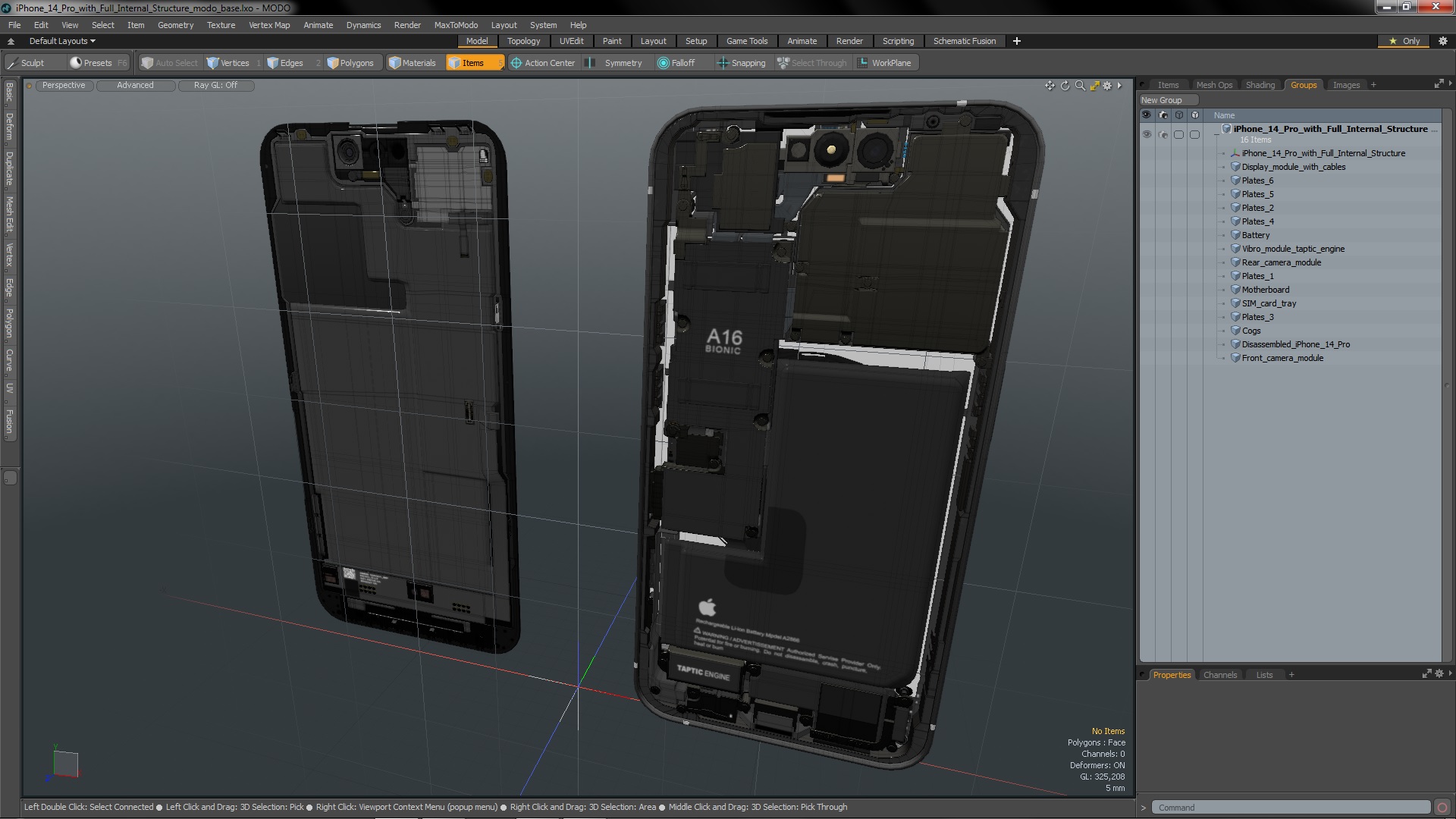Screen dimensions: 1456x819
Task: Open viewport settings gear icon
Action: click(1107, 86)
